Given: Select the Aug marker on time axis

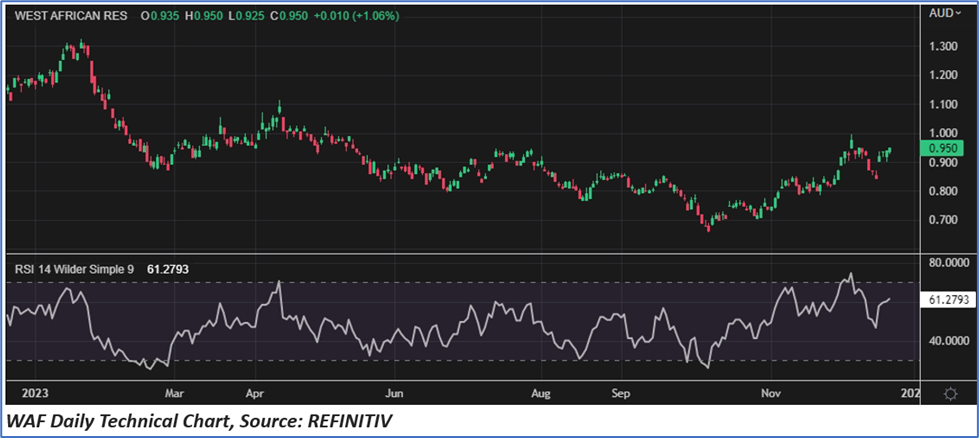Looking at the screenshot, I should (541, 394).
